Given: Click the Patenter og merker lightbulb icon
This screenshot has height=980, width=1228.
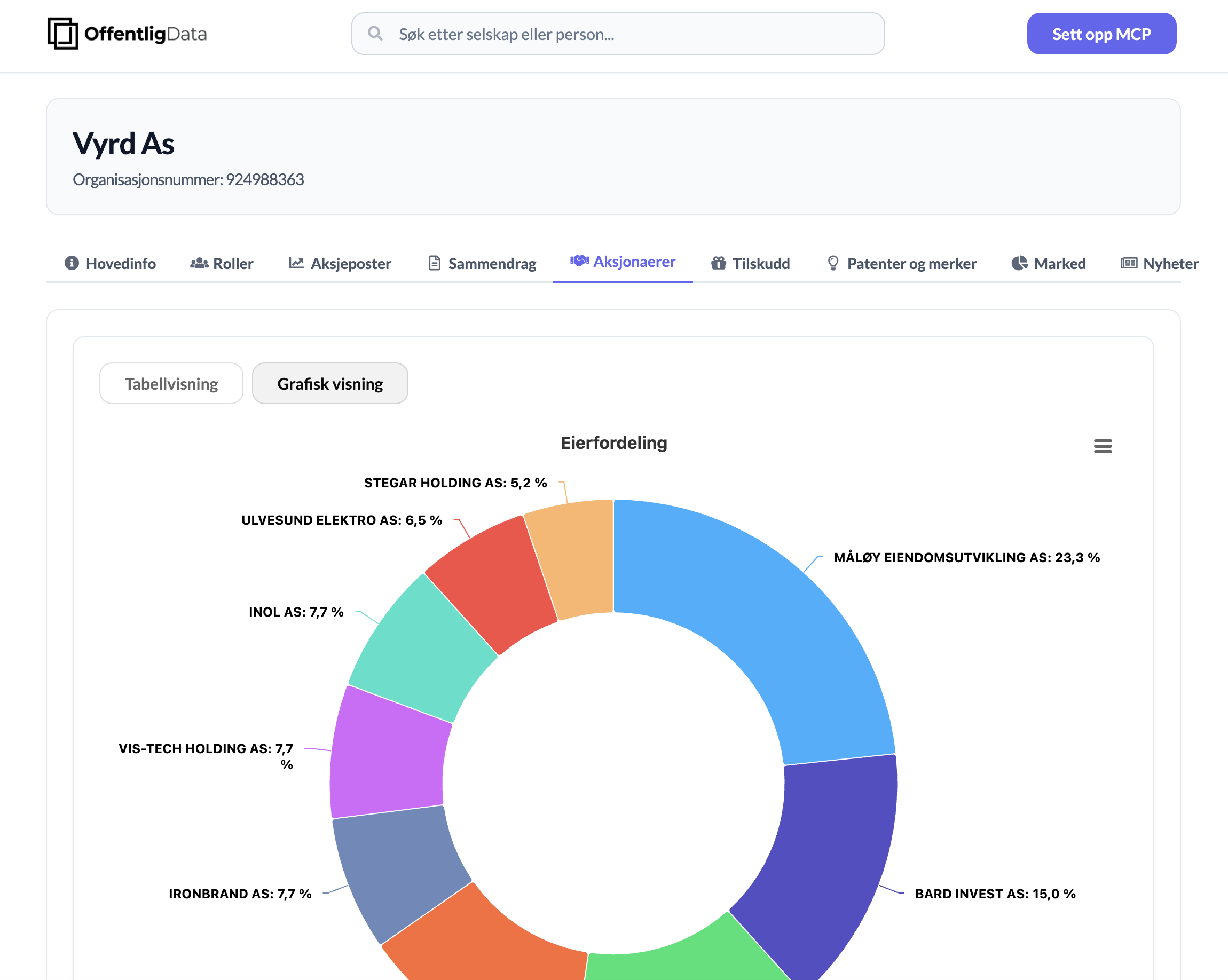Looking at the screenshot, I should [x=833, y=263].
